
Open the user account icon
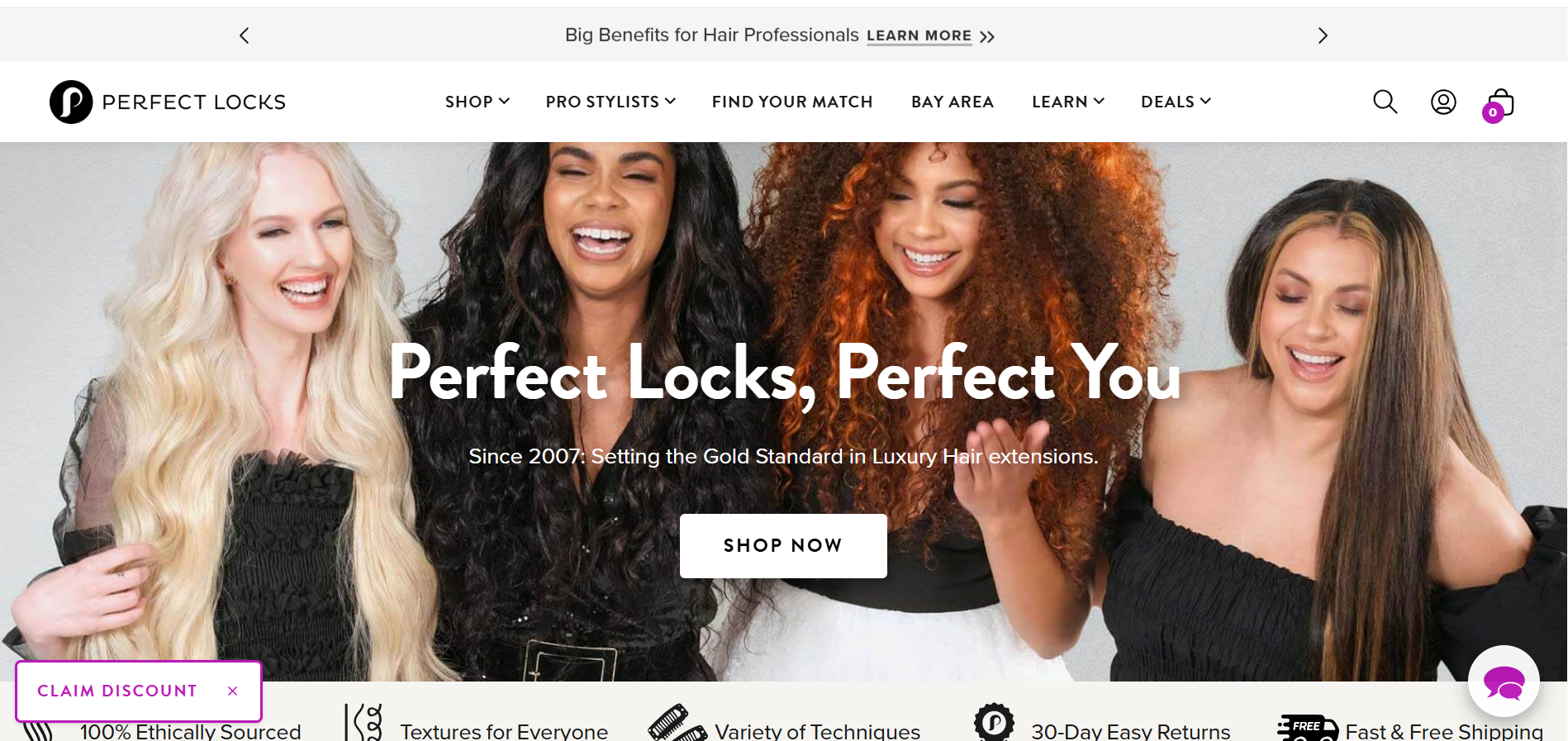1443,102
